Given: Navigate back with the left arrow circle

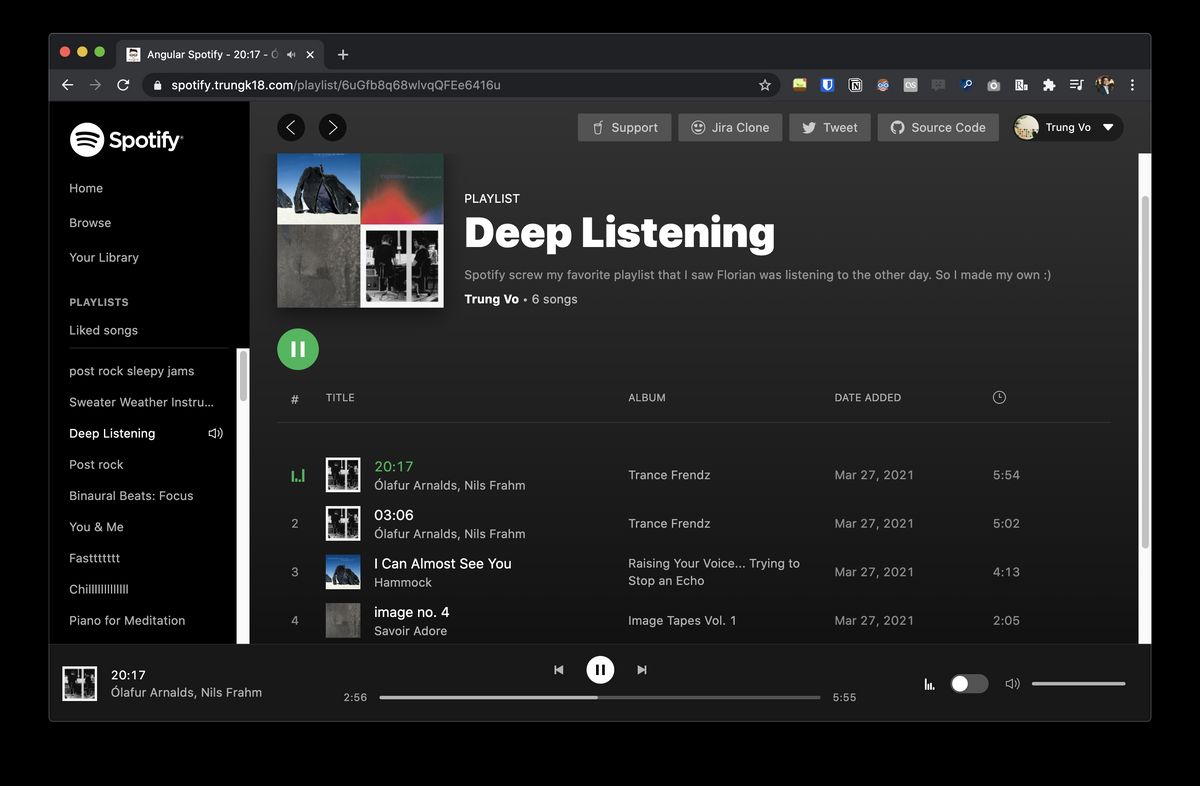Looking at the screenshot, I should pos(290,127).
